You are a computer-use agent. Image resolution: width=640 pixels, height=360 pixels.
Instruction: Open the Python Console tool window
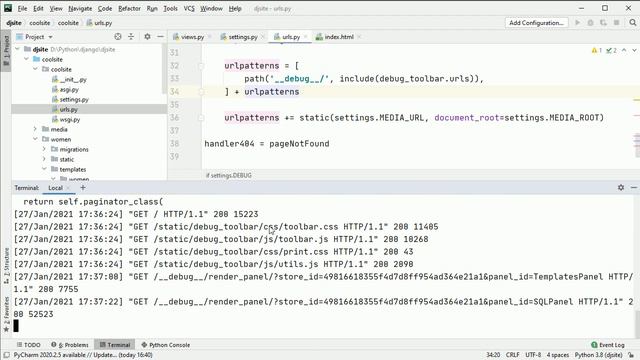click(165, 345)
